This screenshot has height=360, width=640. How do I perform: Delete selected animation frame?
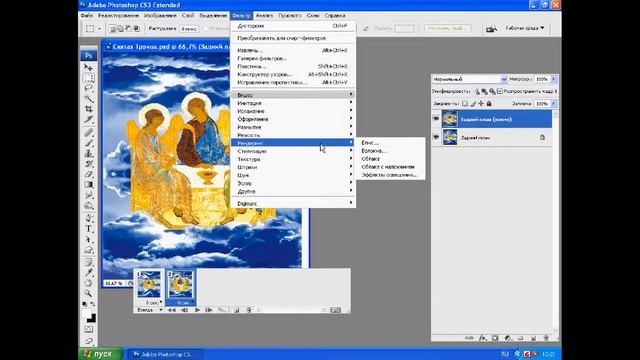[x=249, y=310]
